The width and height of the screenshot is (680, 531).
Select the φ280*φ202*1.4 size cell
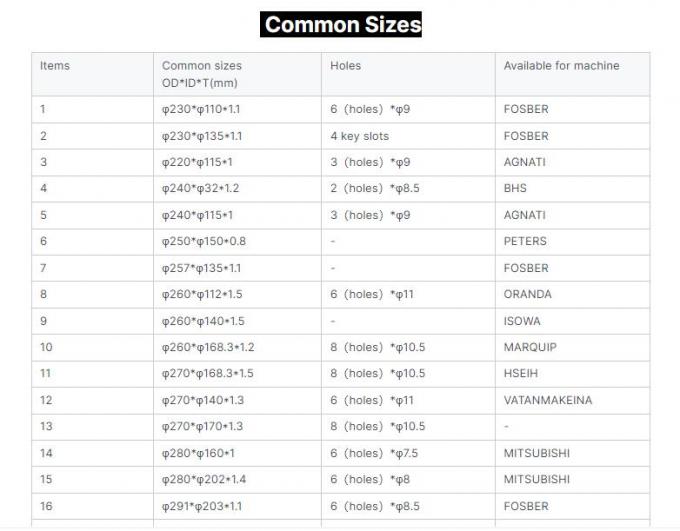pyautogui.click(x=203, y=479)
